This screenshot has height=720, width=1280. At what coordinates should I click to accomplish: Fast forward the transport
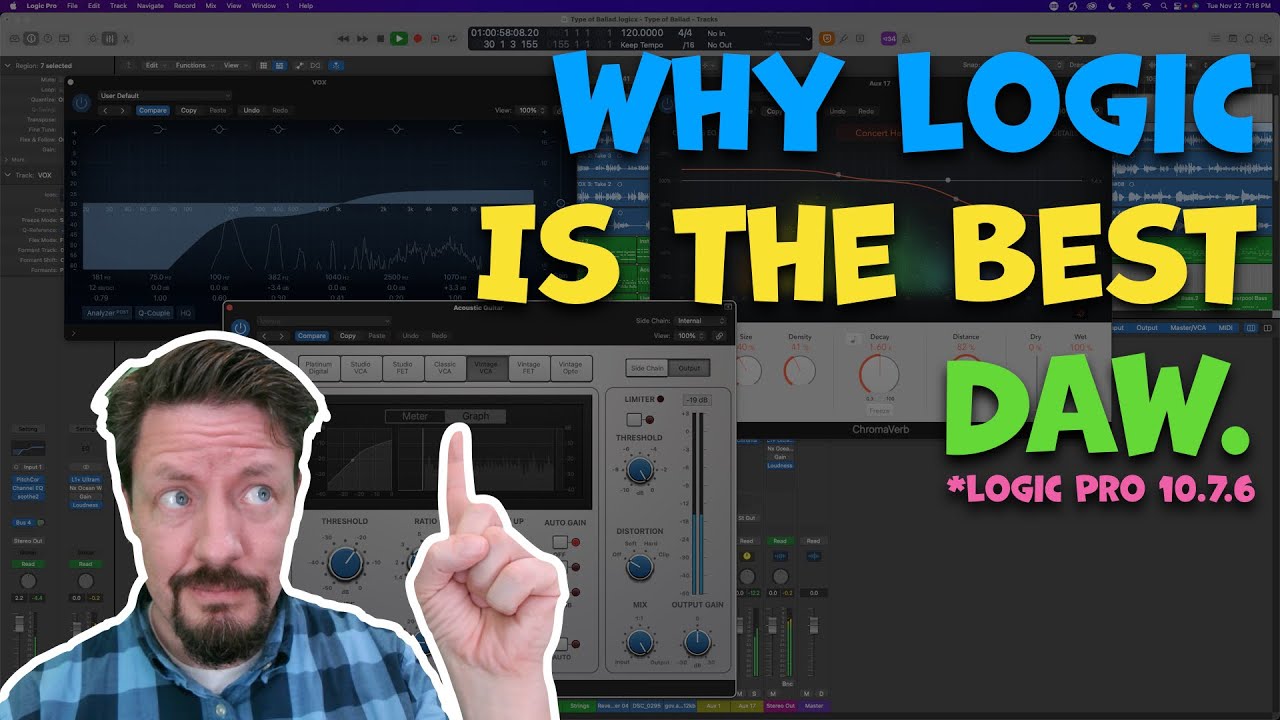[362, 38]
